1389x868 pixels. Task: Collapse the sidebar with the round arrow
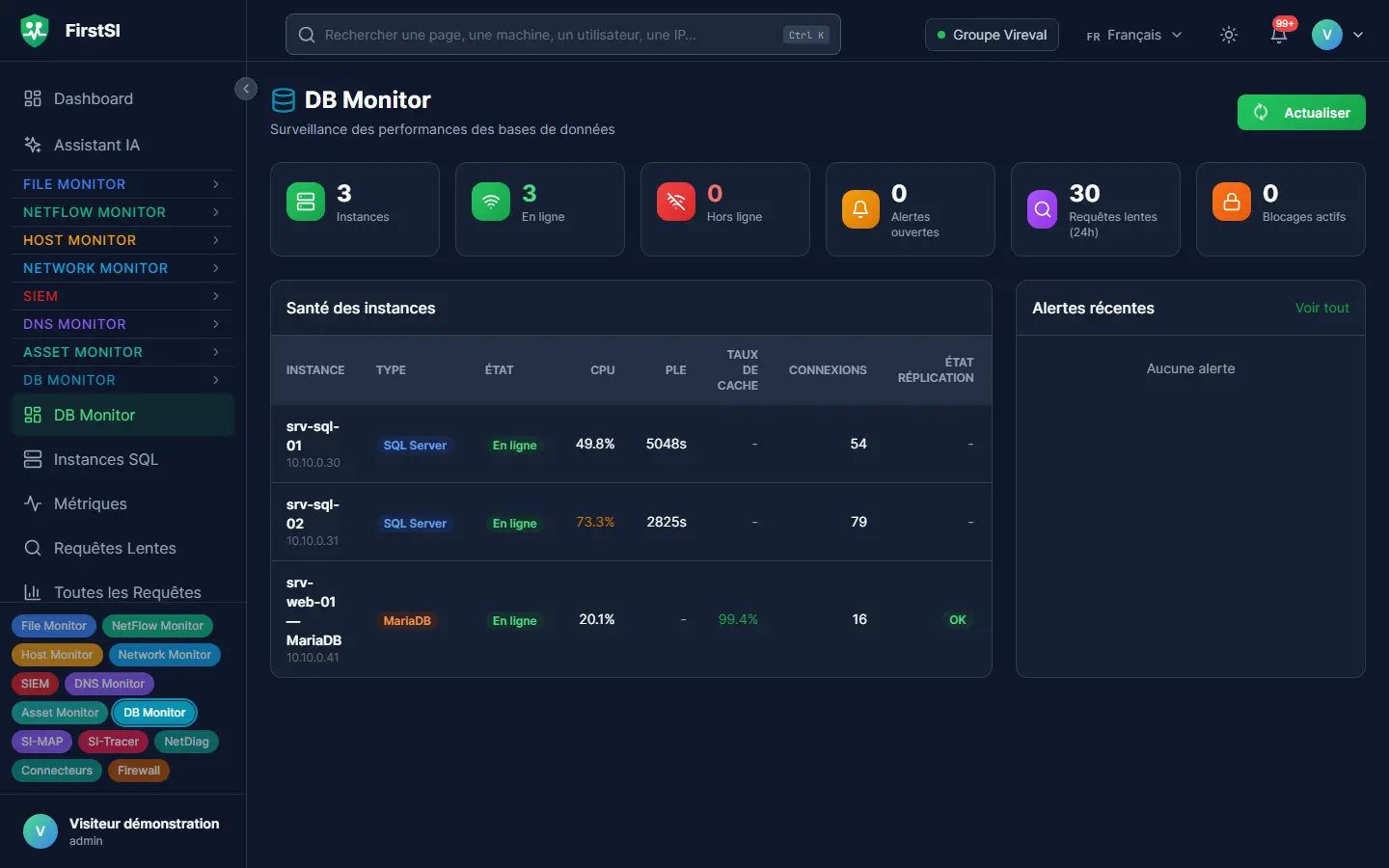pos(246,89)
